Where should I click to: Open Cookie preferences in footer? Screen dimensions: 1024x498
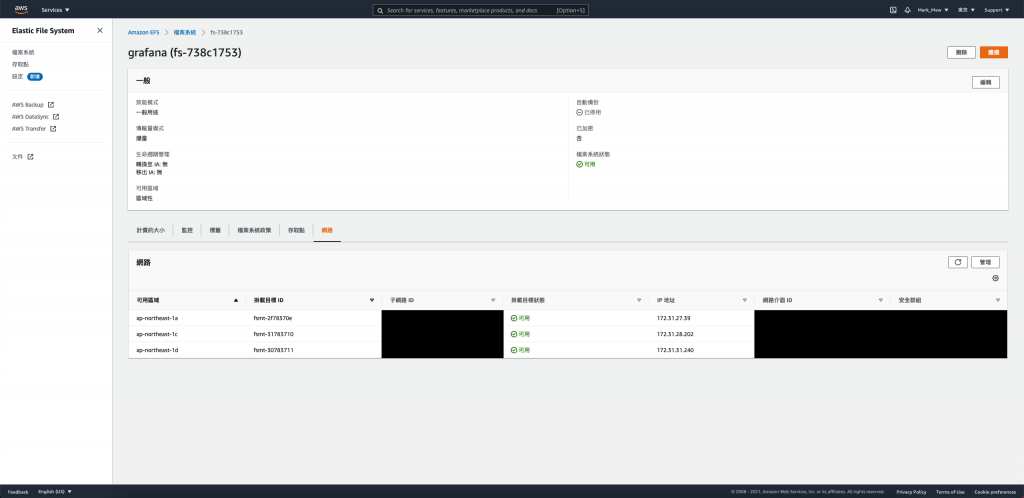[x=995, y=491]
